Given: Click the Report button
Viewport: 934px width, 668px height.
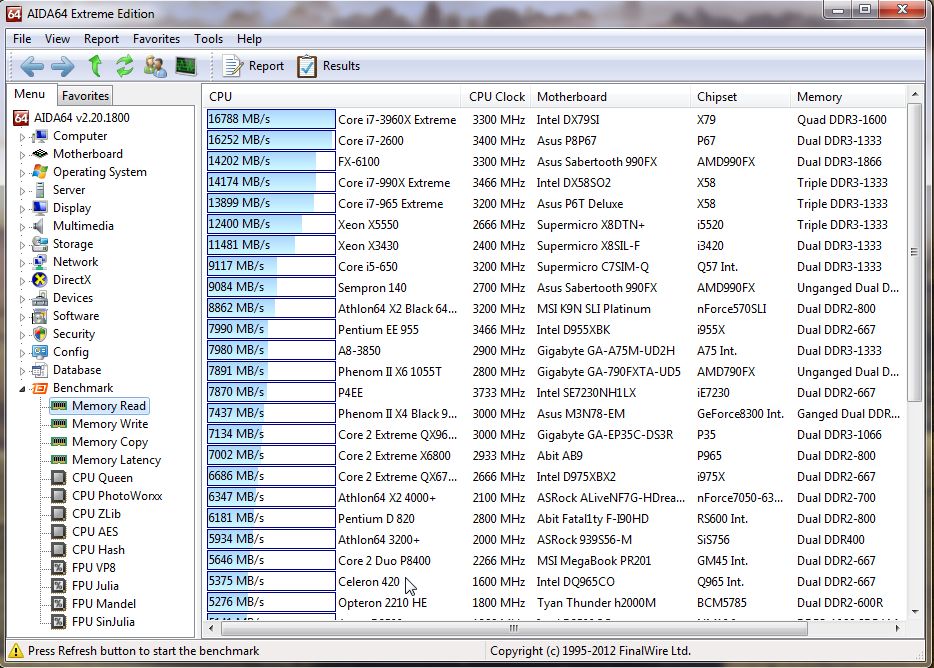Looking at the screenshot, I should (x=254, y=66).
